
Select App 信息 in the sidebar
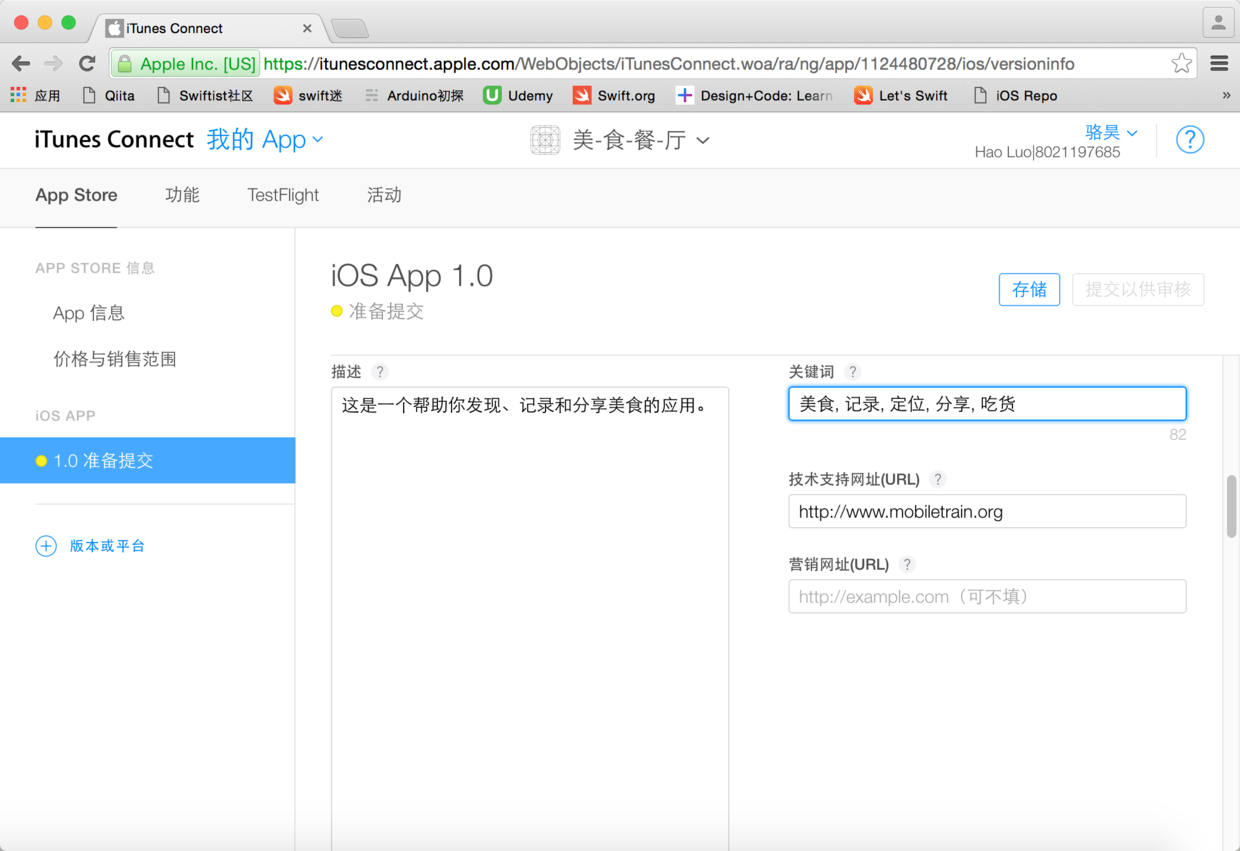[89, 313]
